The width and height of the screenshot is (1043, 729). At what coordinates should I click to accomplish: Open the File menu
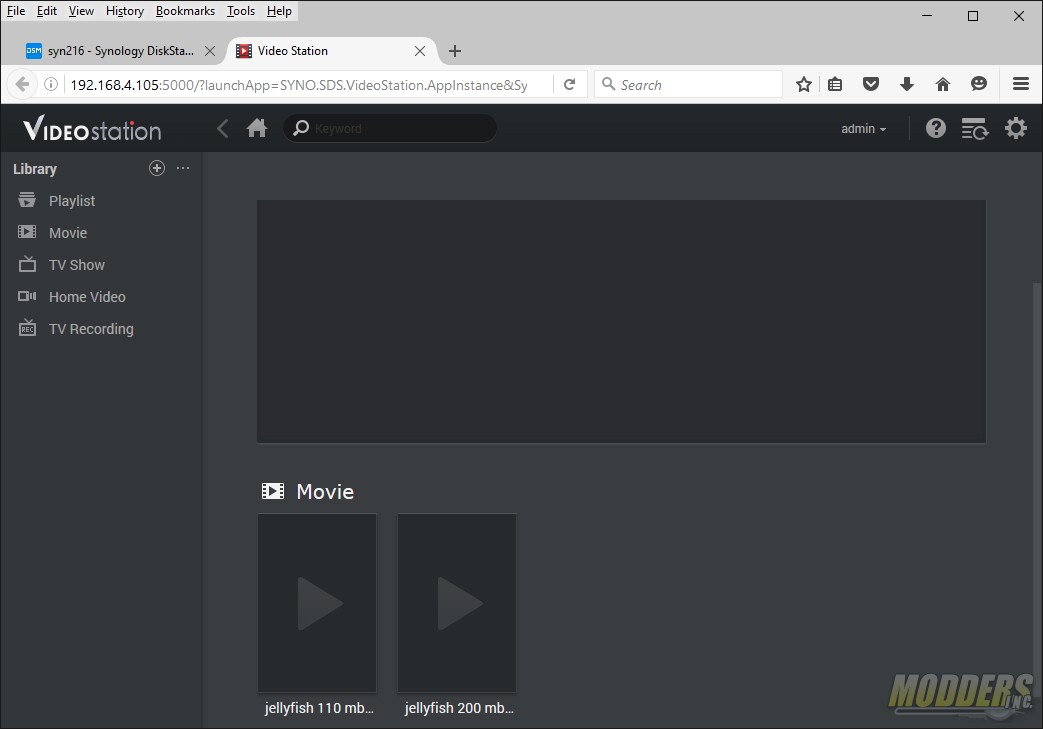point(16,11)
